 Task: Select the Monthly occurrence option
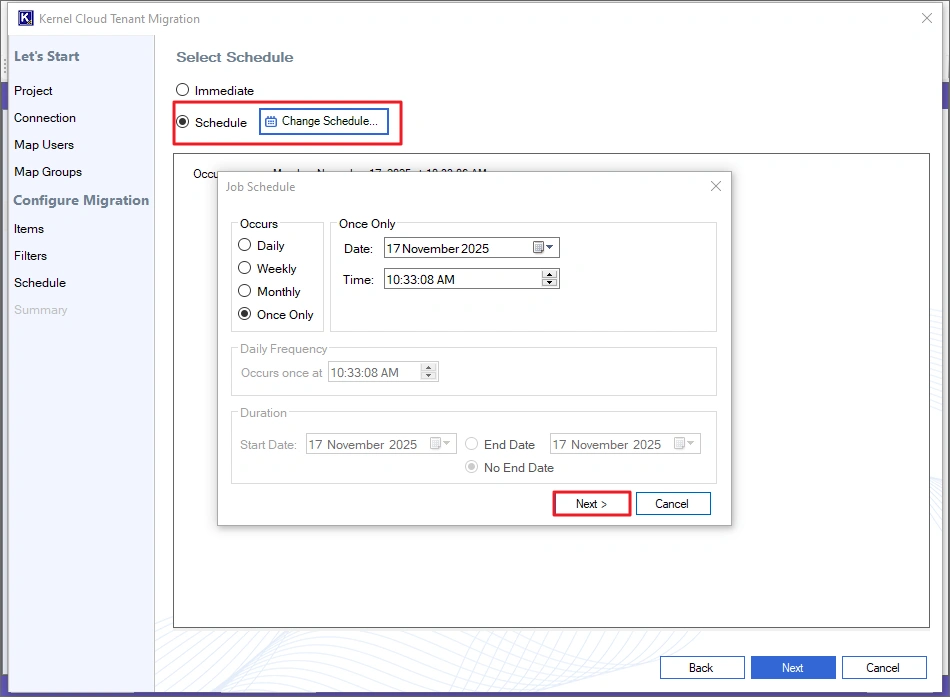click(x=244, y=292)
